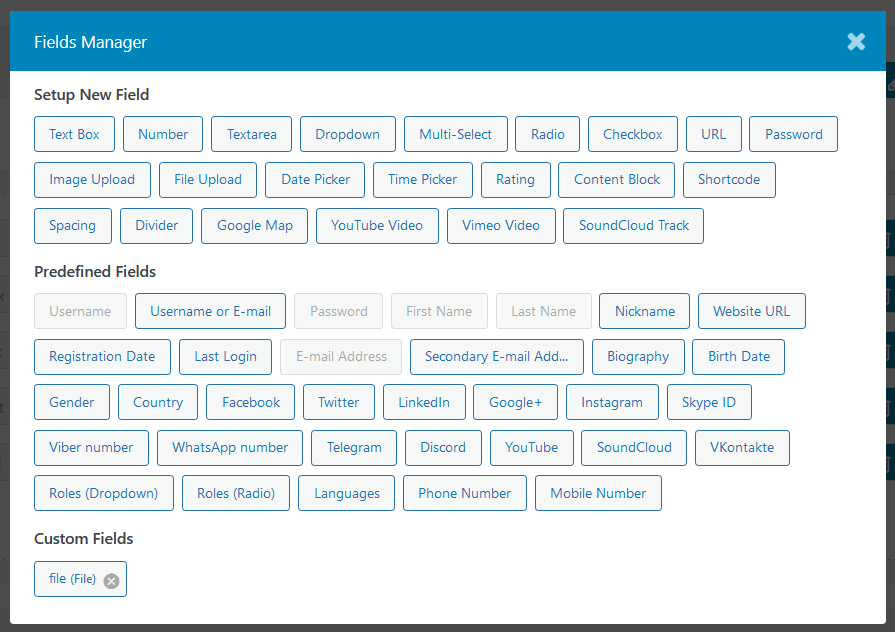Image resolution: width=895 pixels, height=632 pixels.
Task: Add the predefined SoundCloud field
Action: [x=634, y=448]
